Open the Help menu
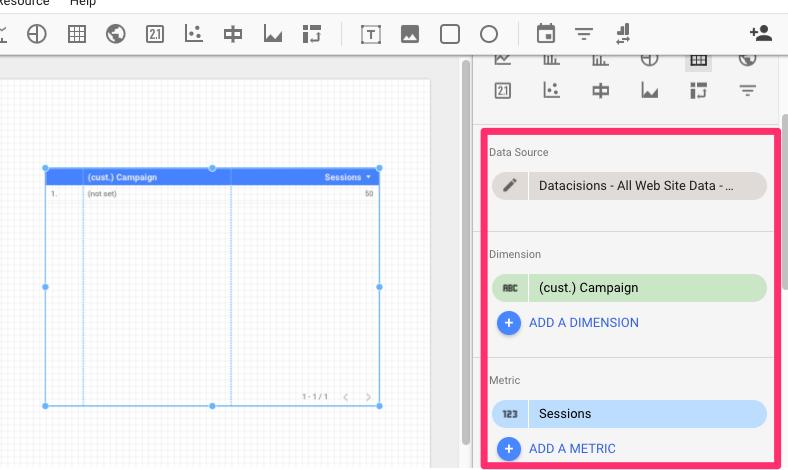Viewport: 788px width, 470px height. [x=83, y=3]
